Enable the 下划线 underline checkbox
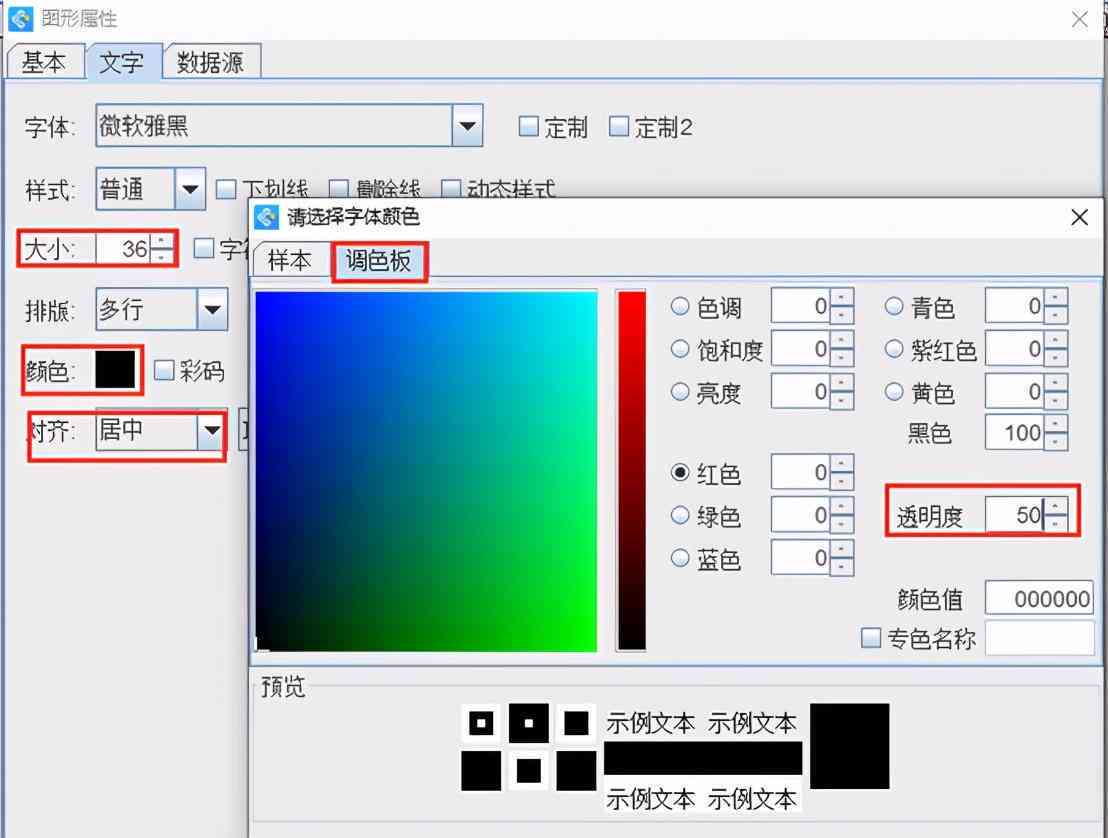This screenshot has height=838, width=1108. (225, 189)
